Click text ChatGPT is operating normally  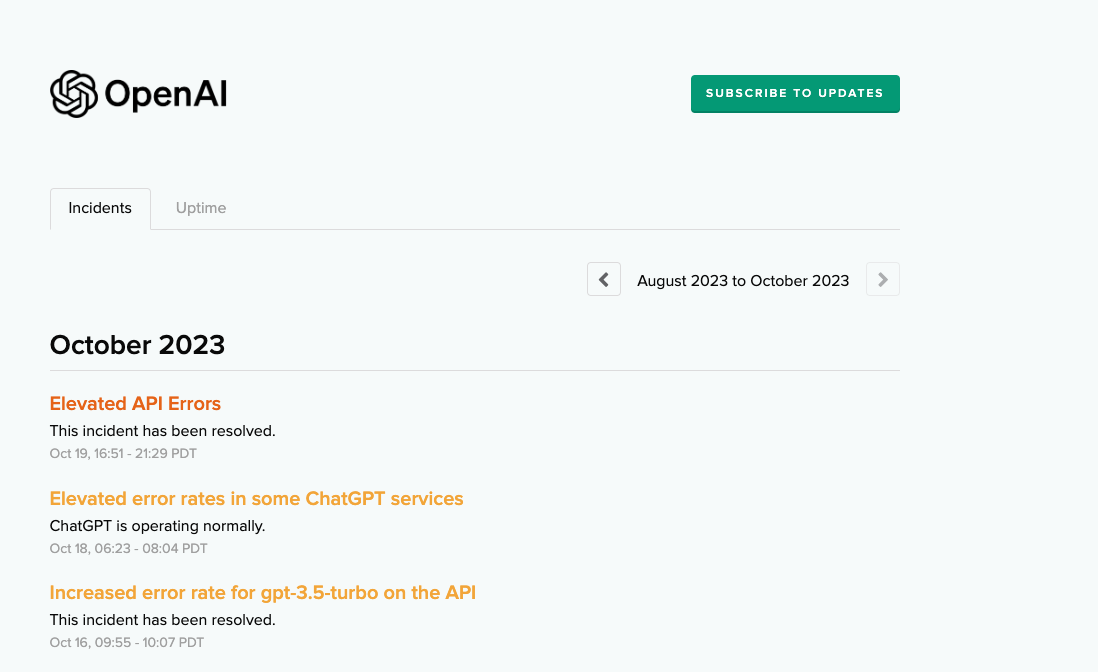tap(158, 526)
